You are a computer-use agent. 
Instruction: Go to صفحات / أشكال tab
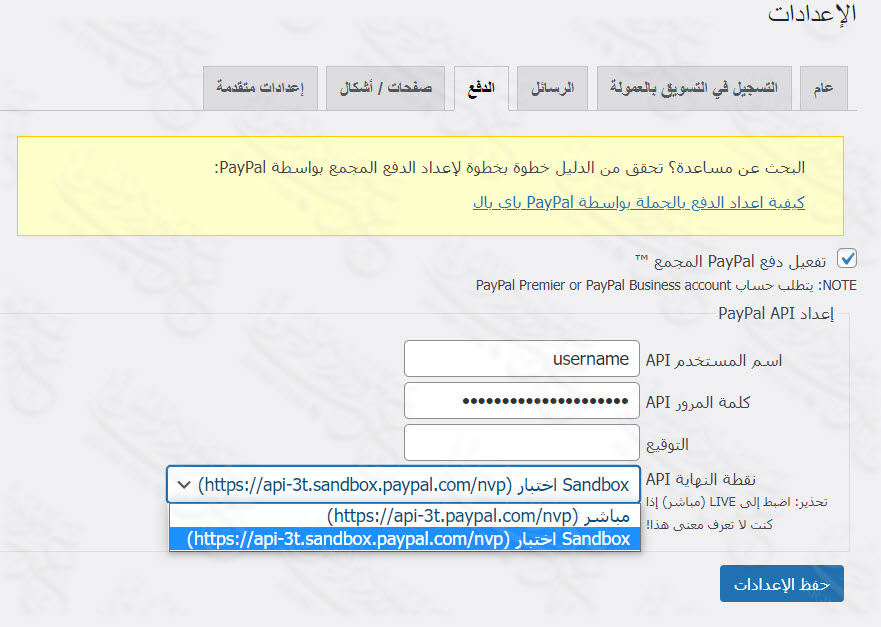(385, 88)
